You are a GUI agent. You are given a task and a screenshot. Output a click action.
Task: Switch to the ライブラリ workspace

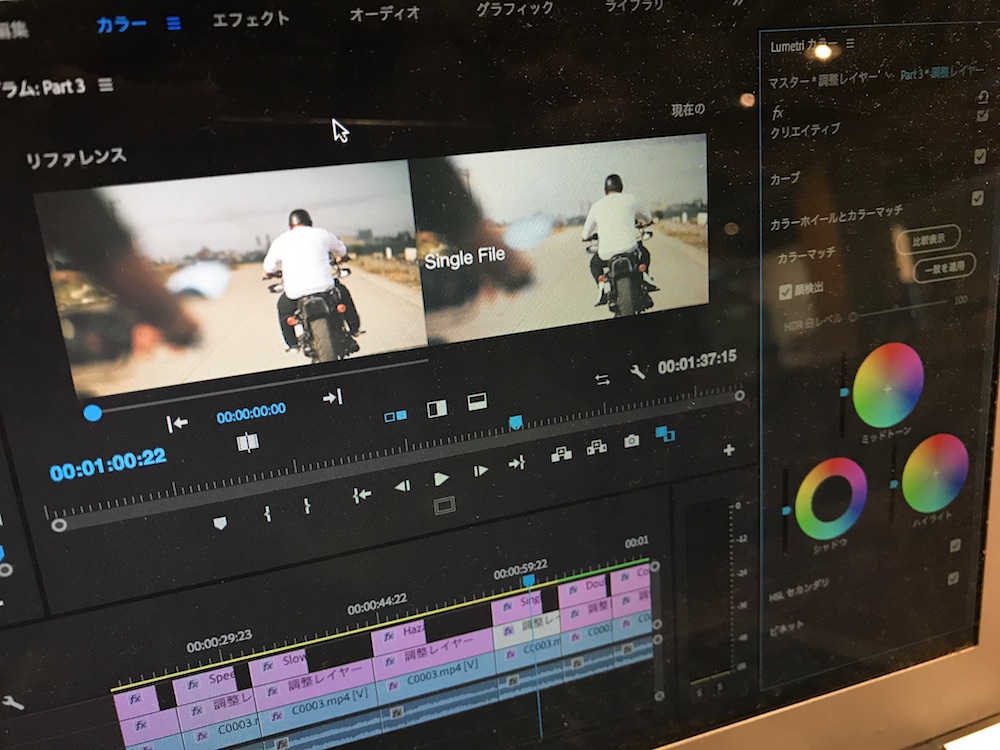(634, 5)
